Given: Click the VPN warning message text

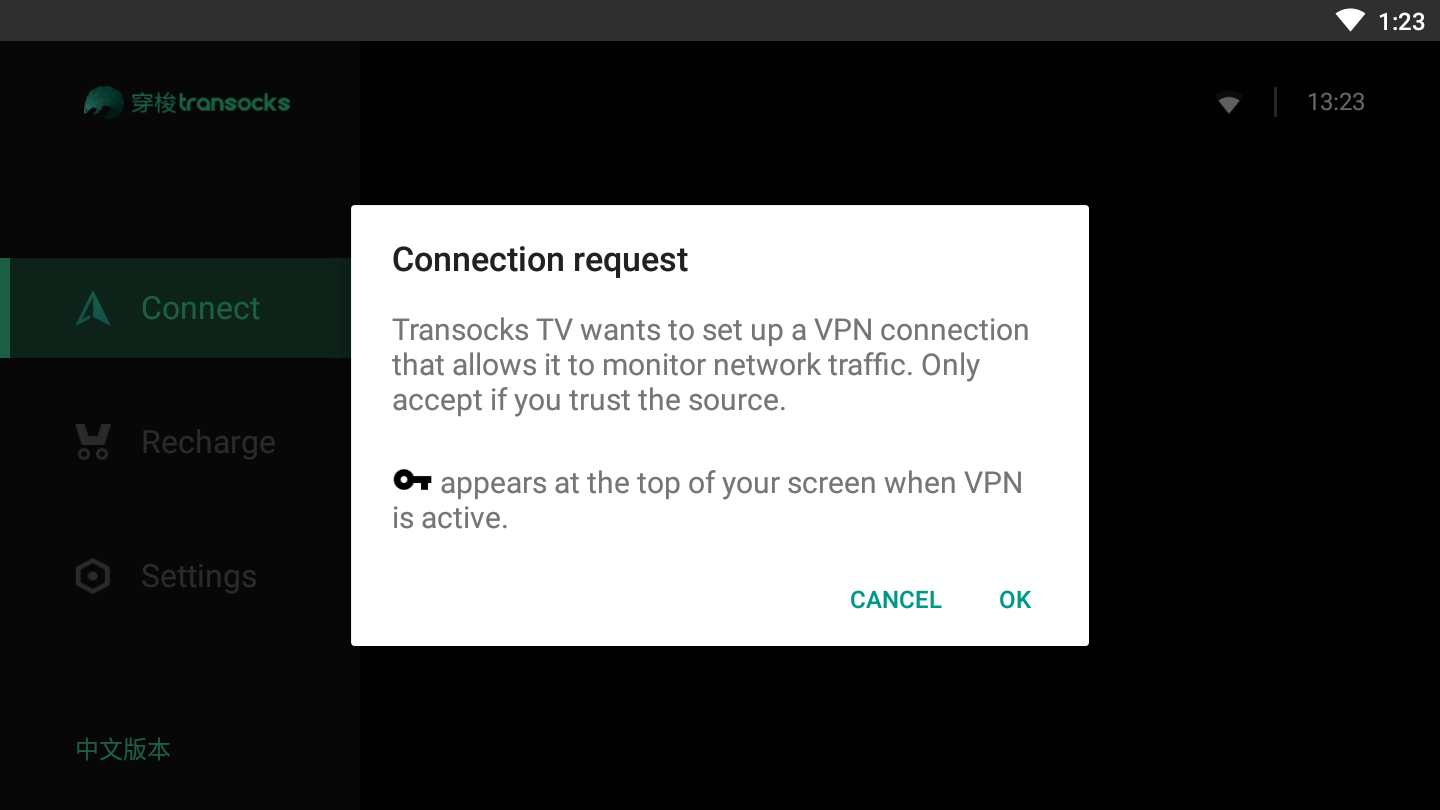Looking at the screenshot, I should click(x=711, y=365).
